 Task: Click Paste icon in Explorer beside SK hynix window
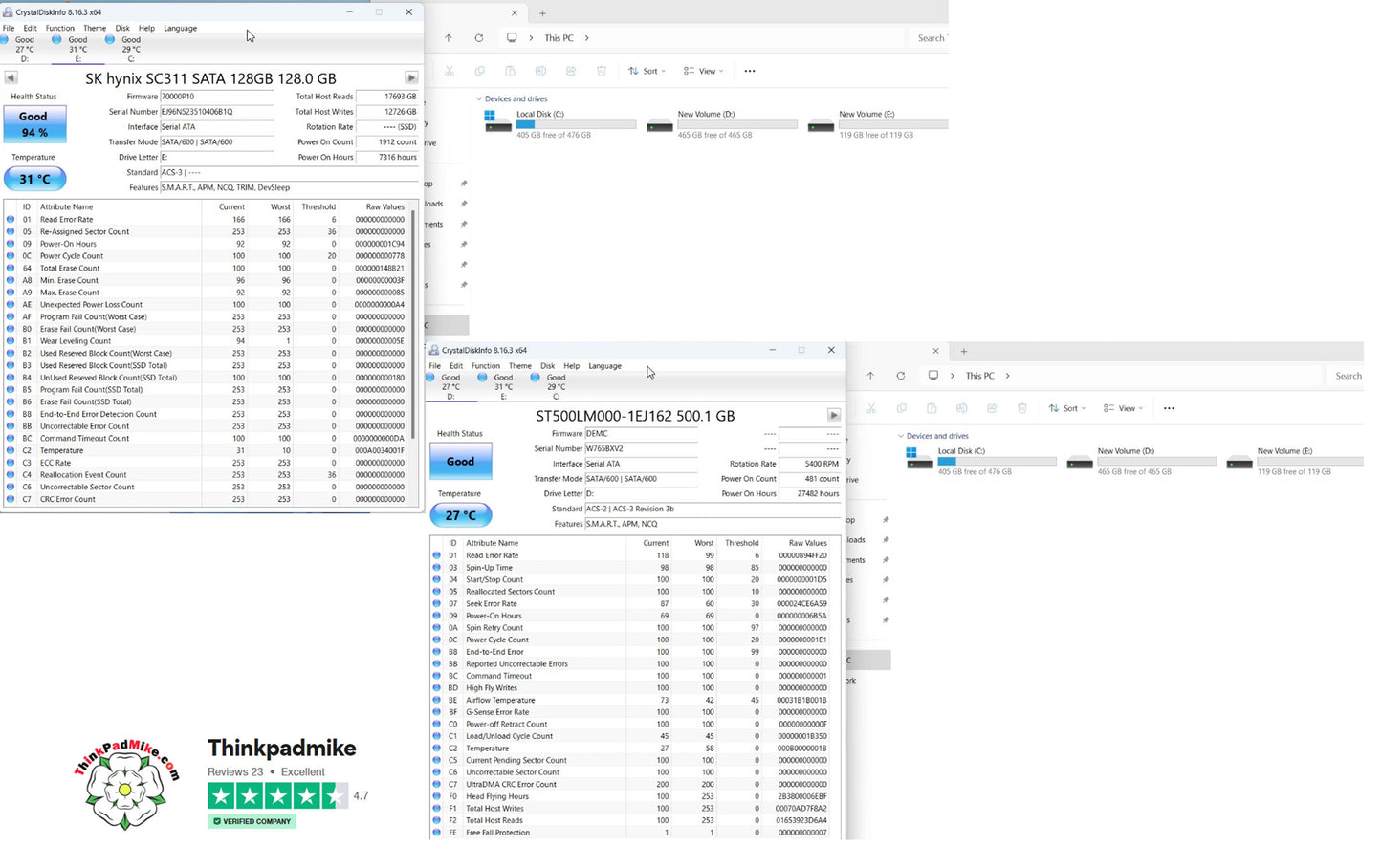click(x=510, y=71)
